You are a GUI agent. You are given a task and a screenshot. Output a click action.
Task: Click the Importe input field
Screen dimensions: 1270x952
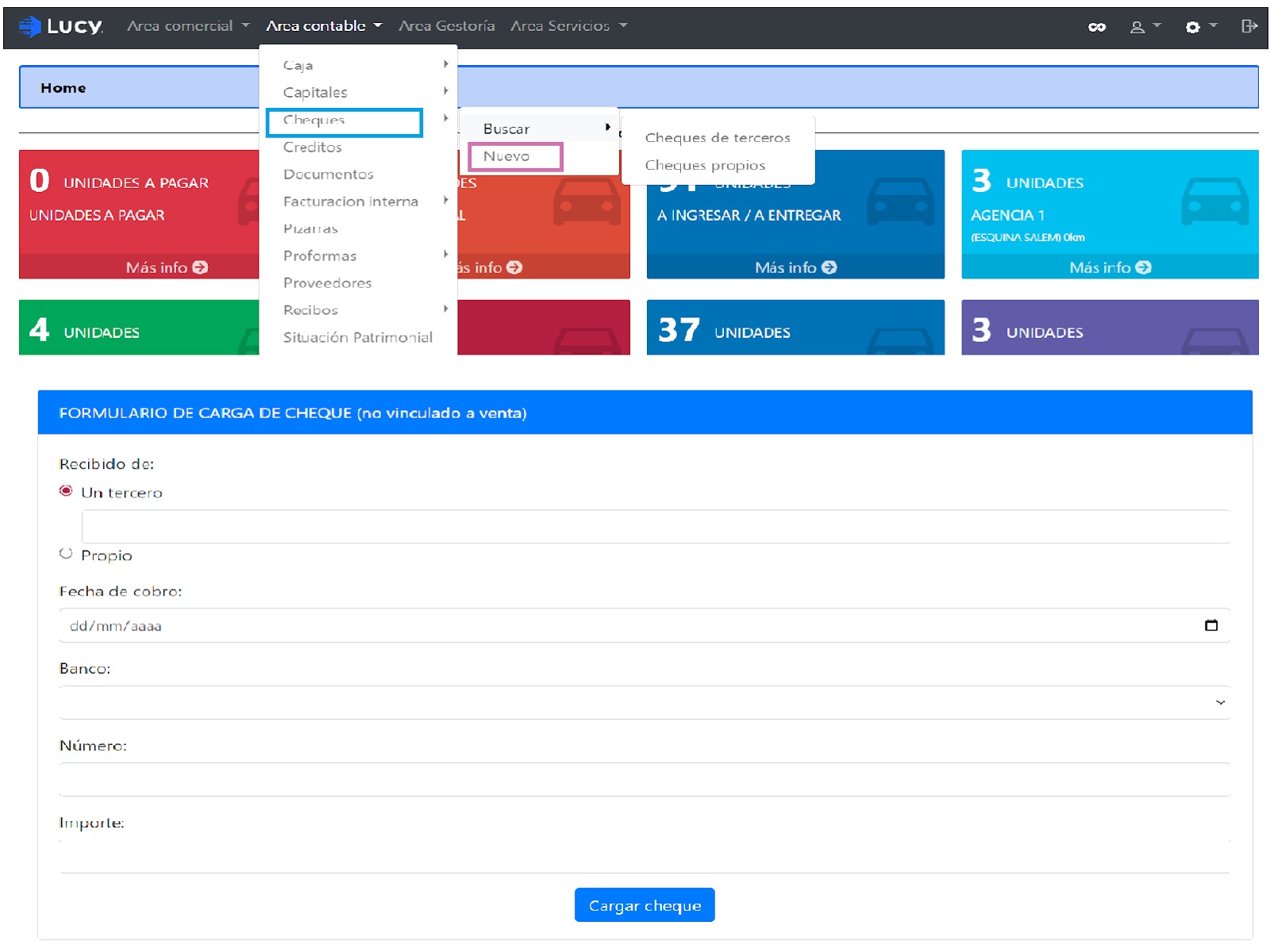645,857
